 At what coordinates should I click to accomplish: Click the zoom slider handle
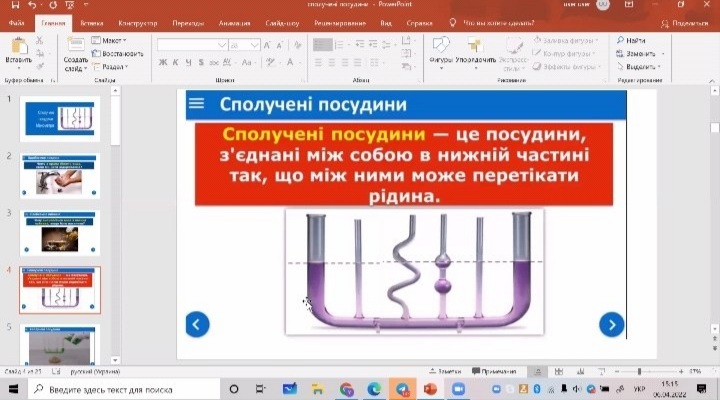tap(639, 371)
